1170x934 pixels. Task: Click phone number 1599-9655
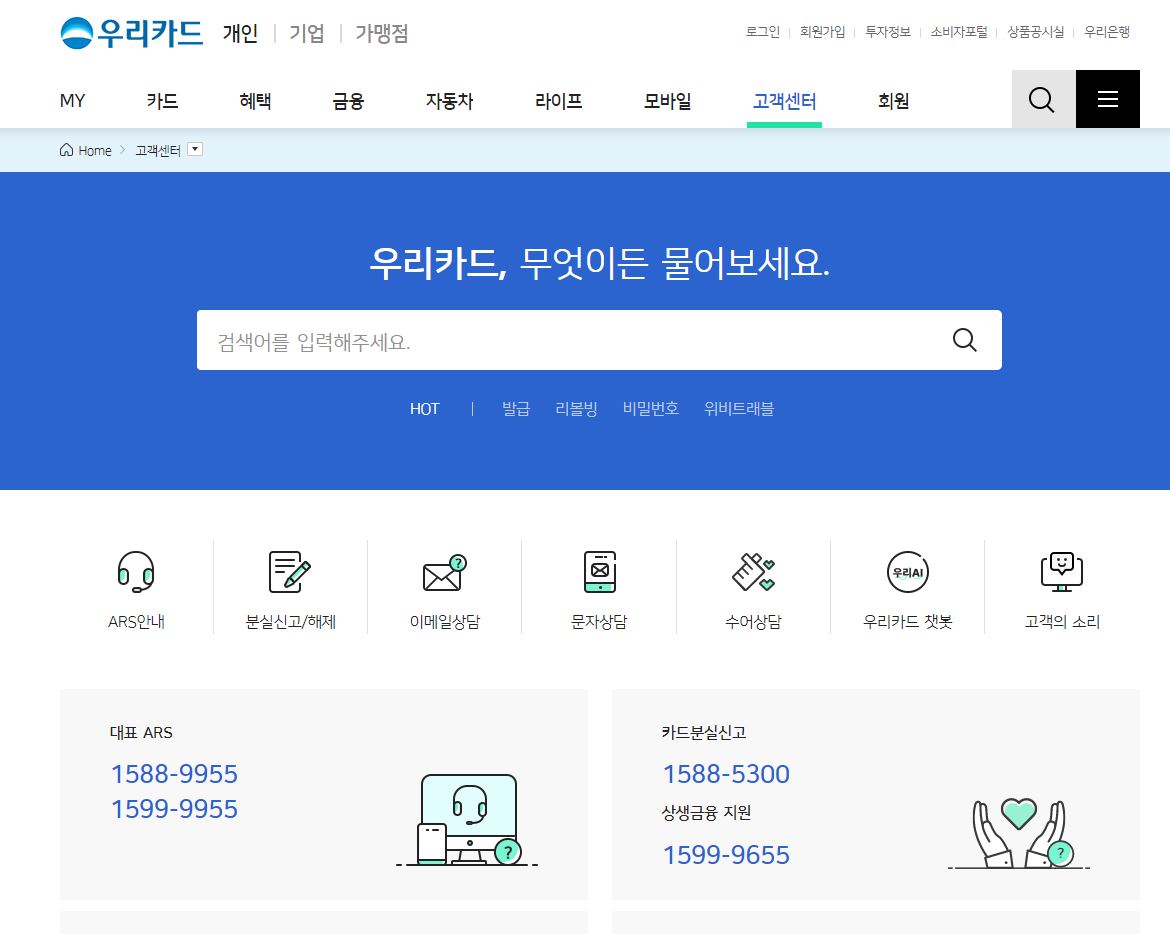point(726,855)
